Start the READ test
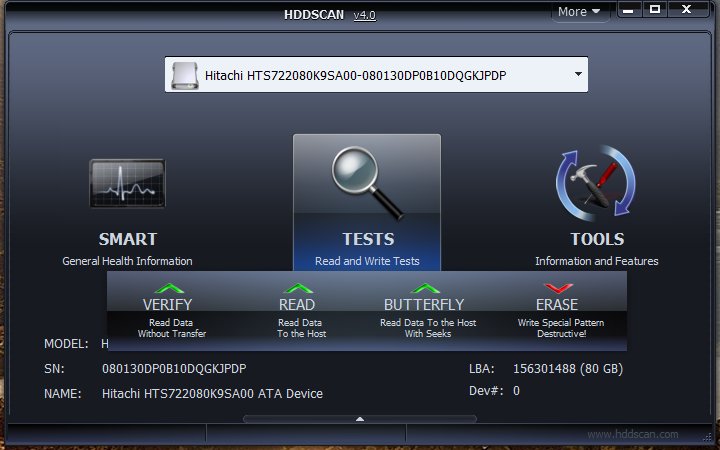 click(x=297, y=304)
